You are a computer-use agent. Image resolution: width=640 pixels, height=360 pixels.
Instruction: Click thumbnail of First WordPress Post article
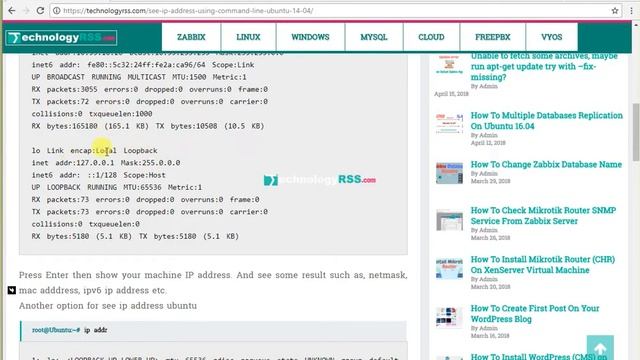(449, 317)
